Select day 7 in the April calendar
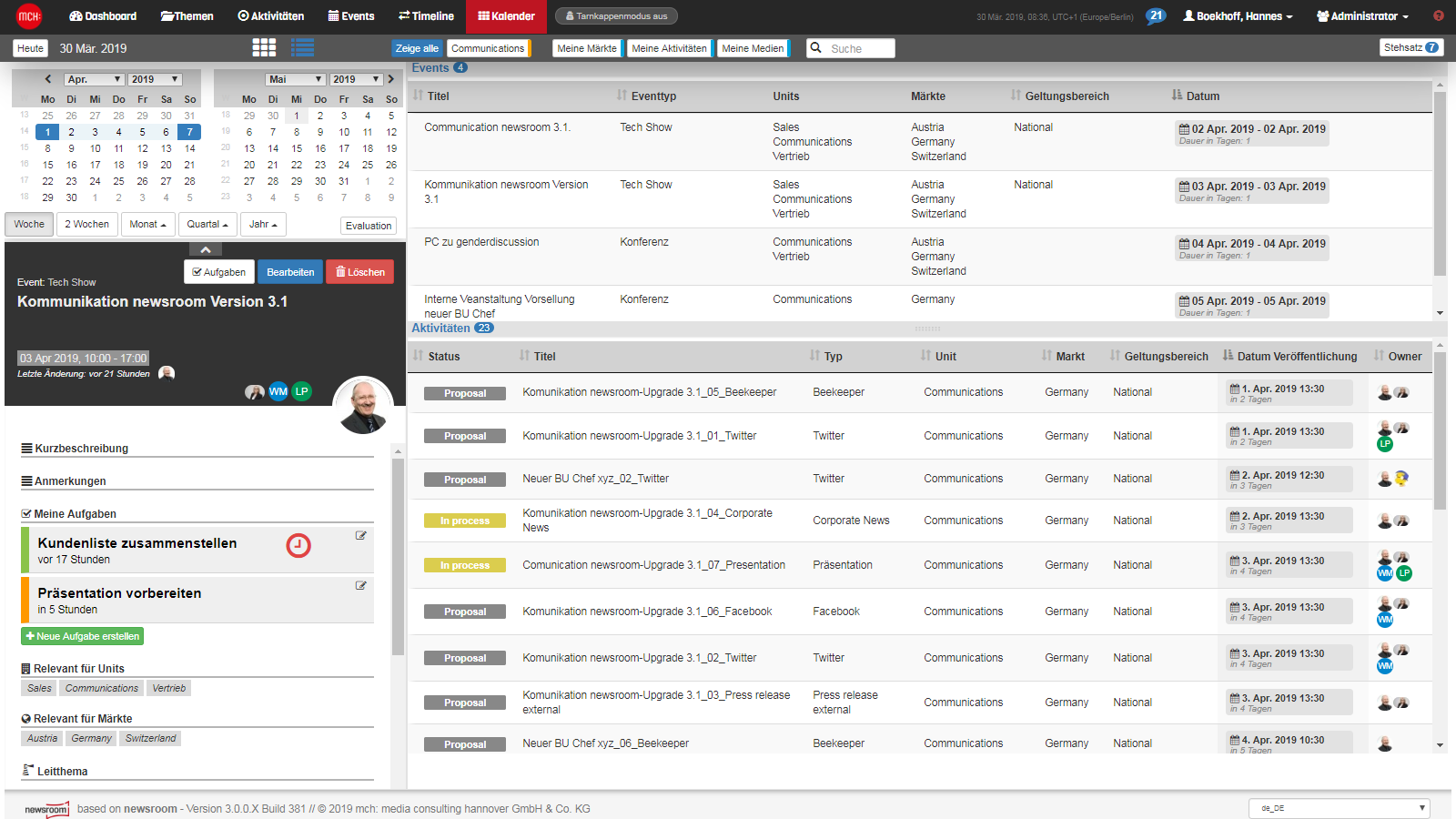This screenshot has width=1456, height=819. click(188, 132)
